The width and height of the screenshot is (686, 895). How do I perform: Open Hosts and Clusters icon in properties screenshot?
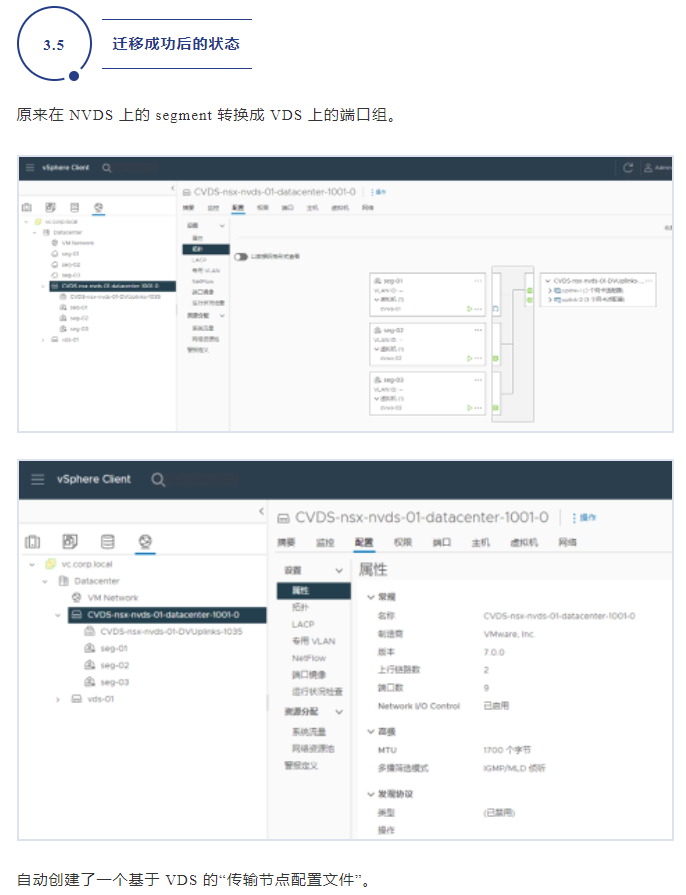pos(33,541)
